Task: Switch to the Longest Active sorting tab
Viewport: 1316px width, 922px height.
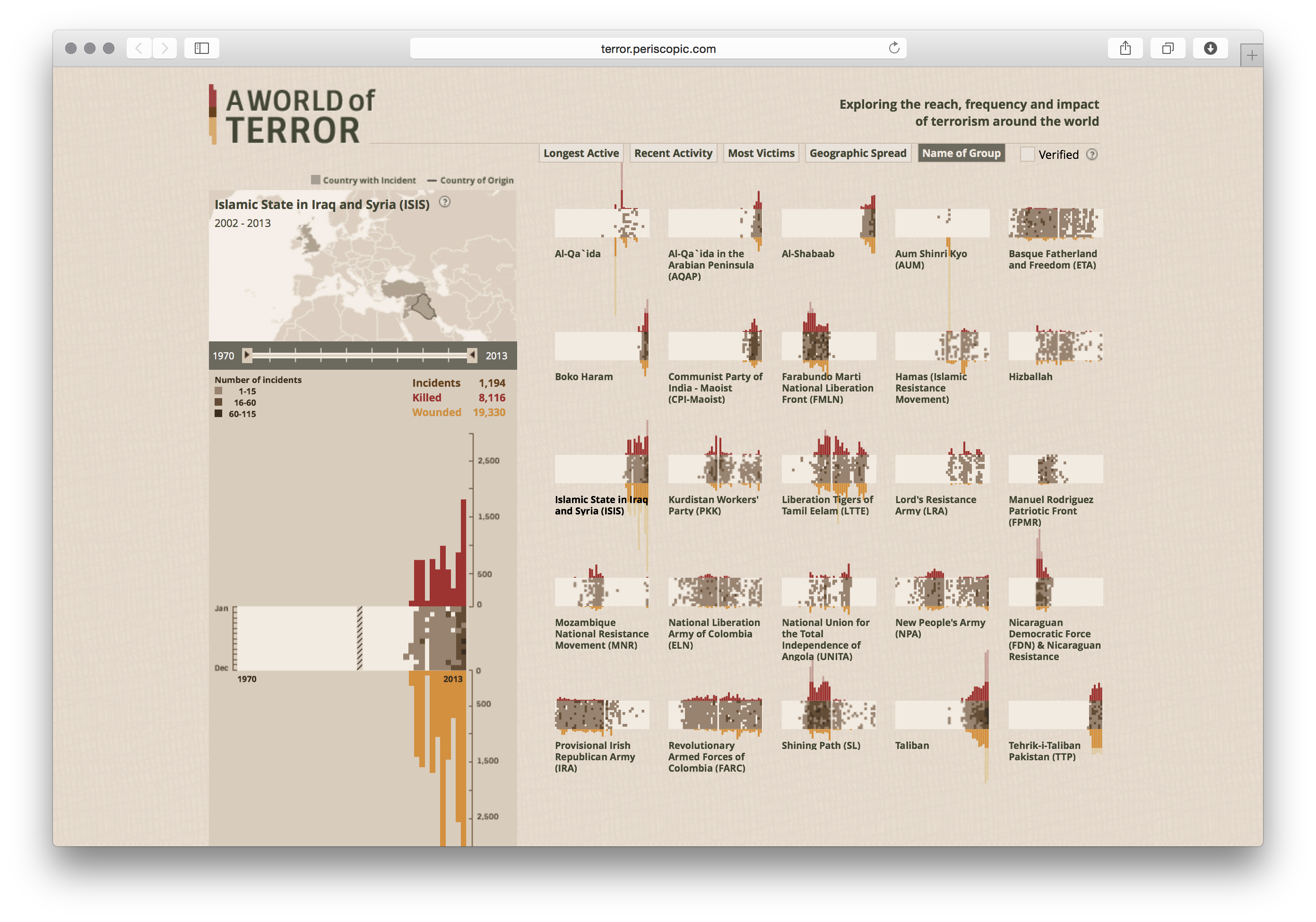Action: pyautogui.click(x=580, y=153)
